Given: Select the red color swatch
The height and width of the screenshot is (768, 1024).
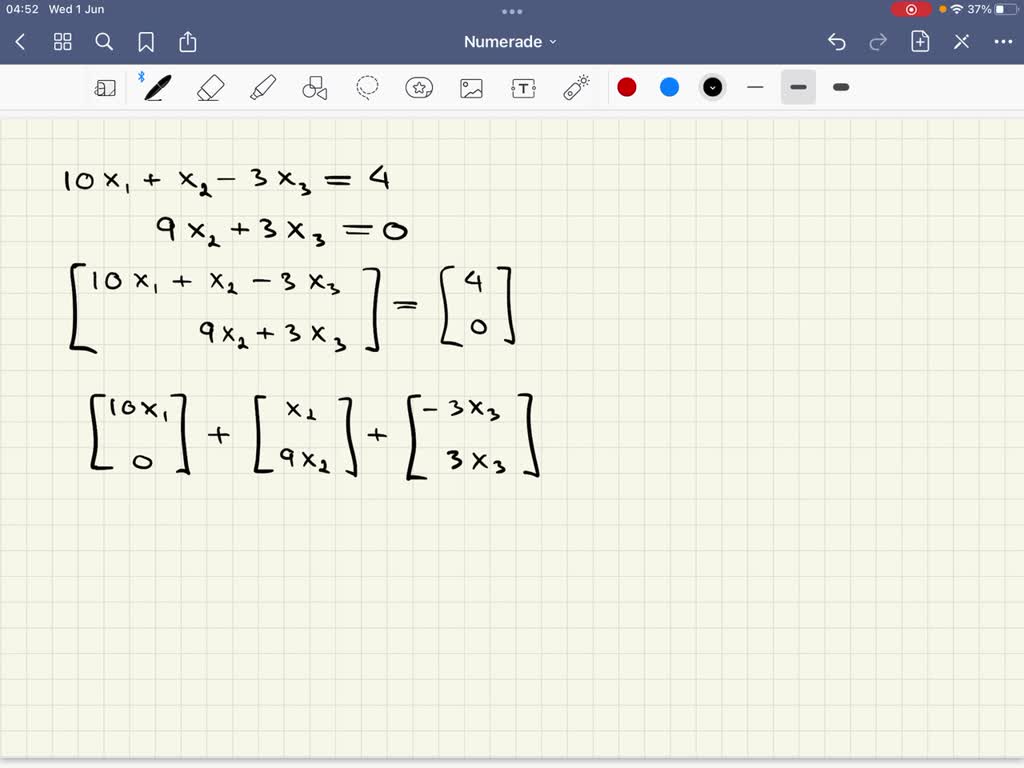Looking at the screenshot, I should click(x=627, y=87).
